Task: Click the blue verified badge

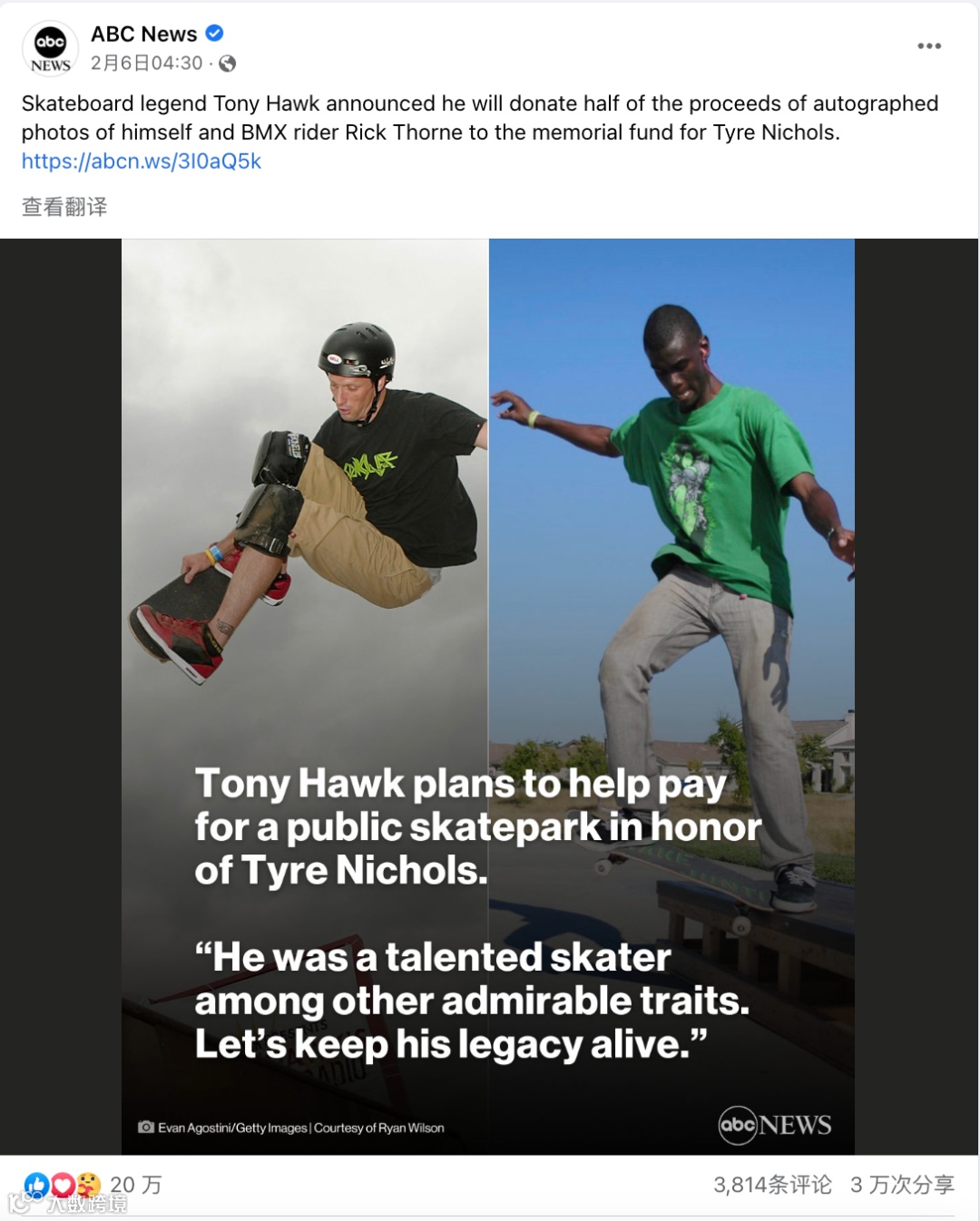Action: click(215, 34)
